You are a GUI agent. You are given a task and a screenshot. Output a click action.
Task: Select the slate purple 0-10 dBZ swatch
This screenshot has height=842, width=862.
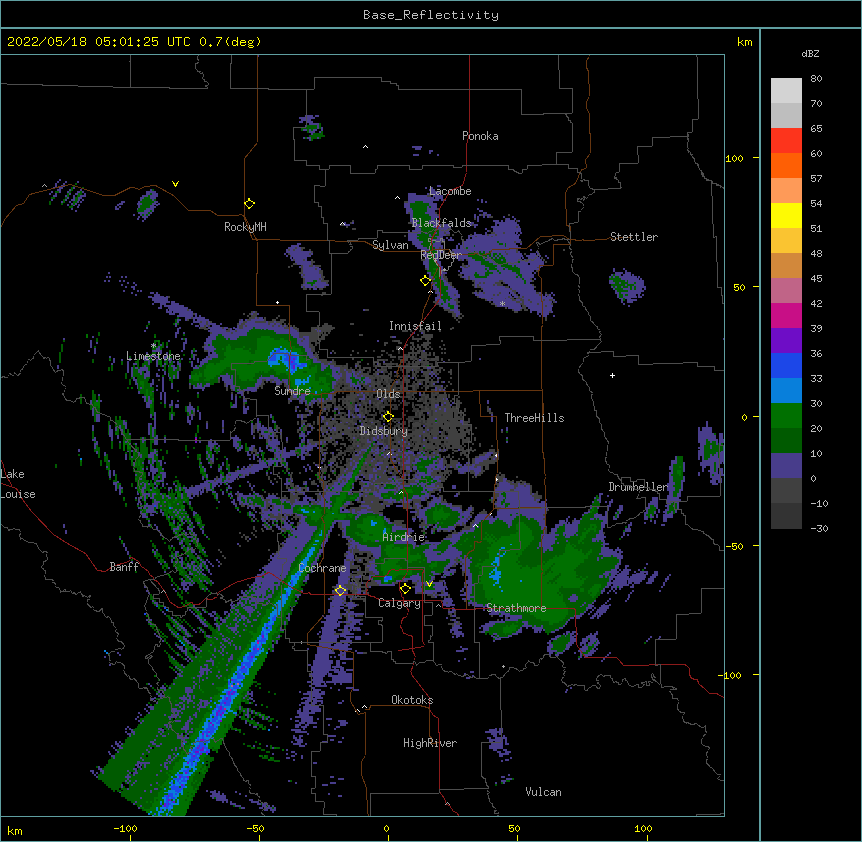coord(786,466)
